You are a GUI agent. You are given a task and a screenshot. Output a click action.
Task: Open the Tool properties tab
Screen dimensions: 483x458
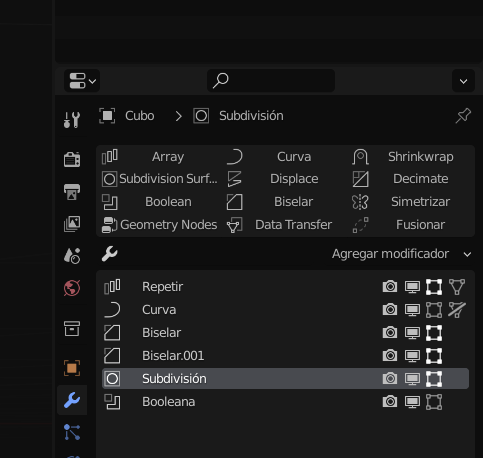[x=72, y=120]
